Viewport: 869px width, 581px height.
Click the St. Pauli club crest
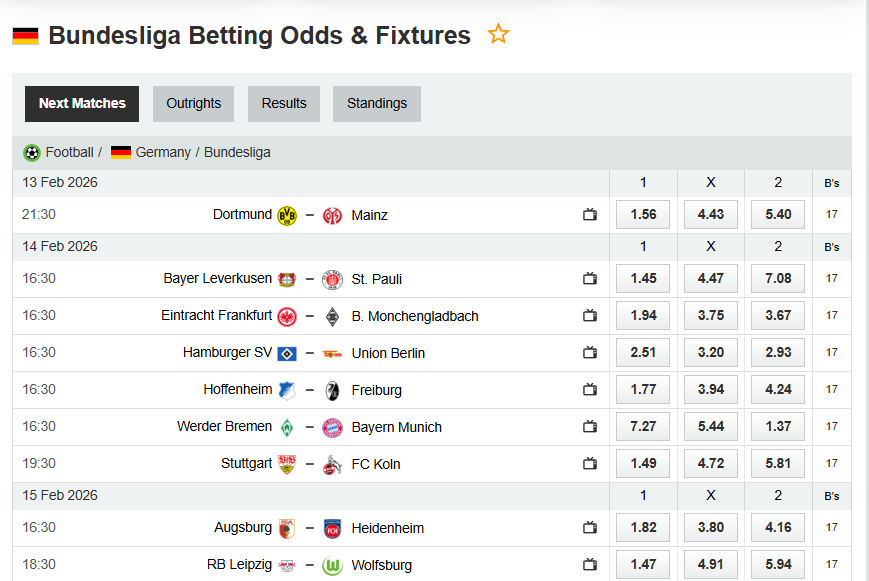point(331,278)
